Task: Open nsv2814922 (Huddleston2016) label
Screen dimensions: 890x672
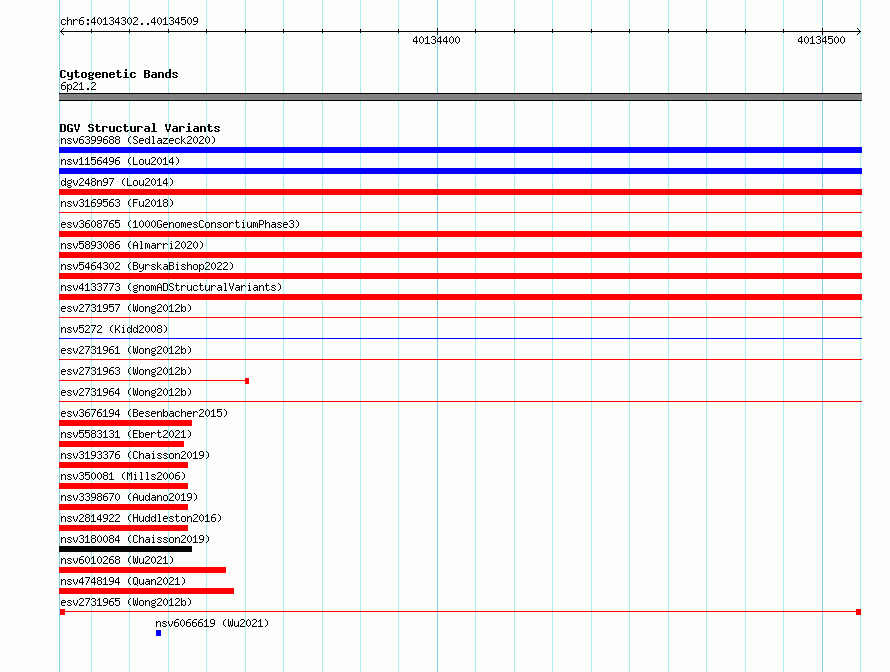Action: [x=141, y=518]
